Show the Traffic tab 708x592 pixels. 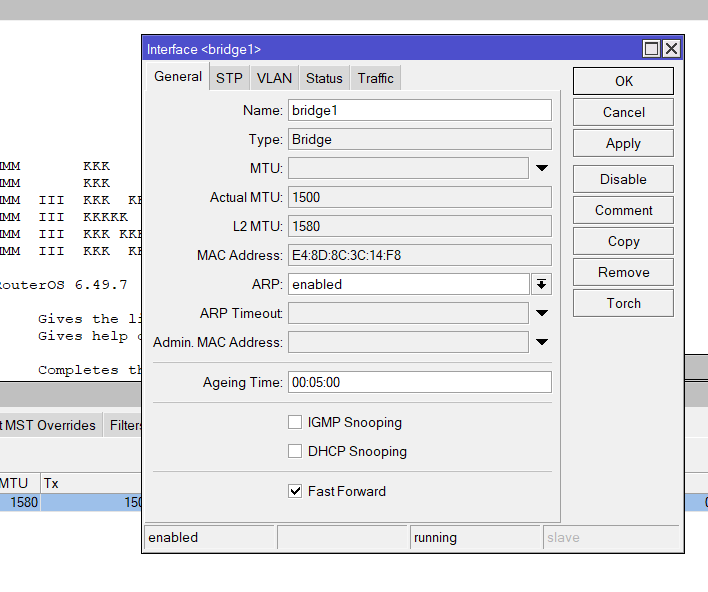[x=376, y=78]
